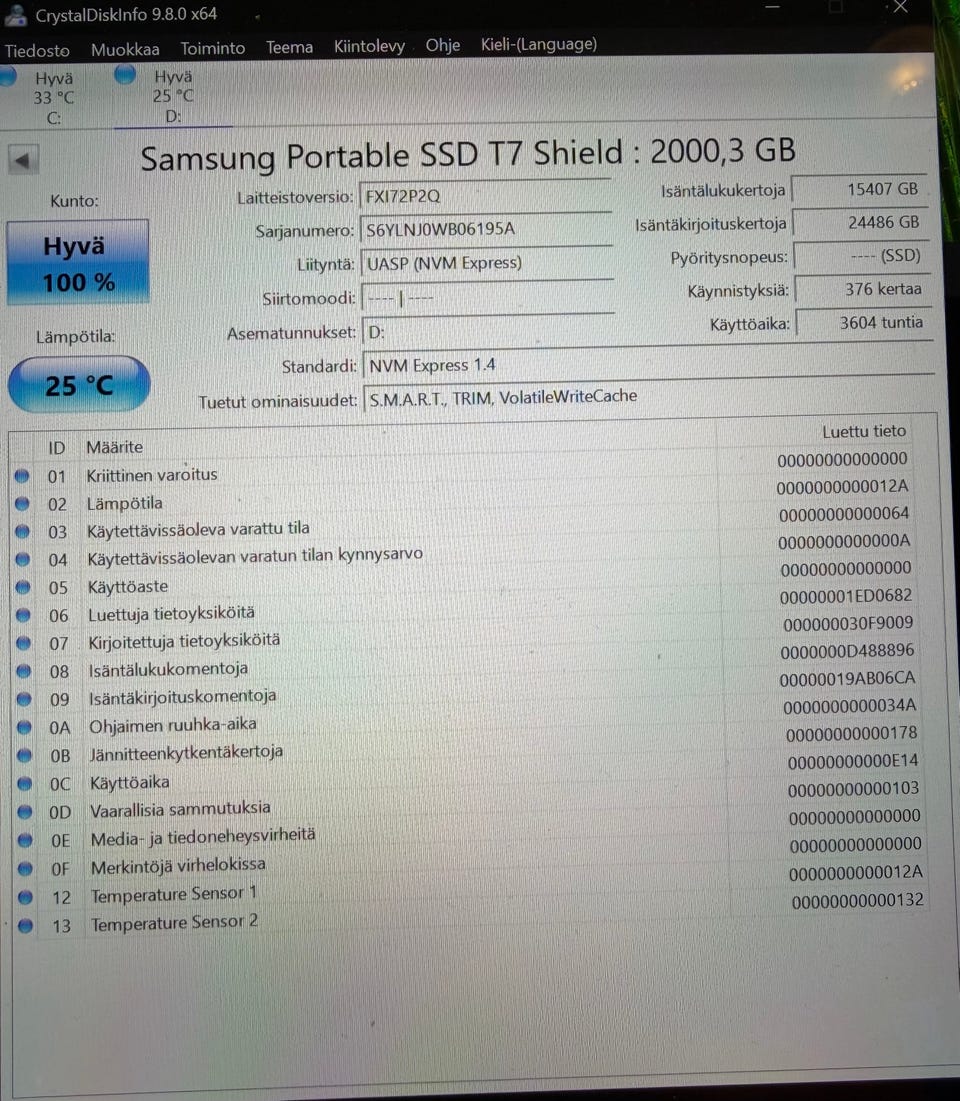
Task: Click the status dot for Media- ja tiedoneheysvirheitä
Action: click(x=25, y=840)
